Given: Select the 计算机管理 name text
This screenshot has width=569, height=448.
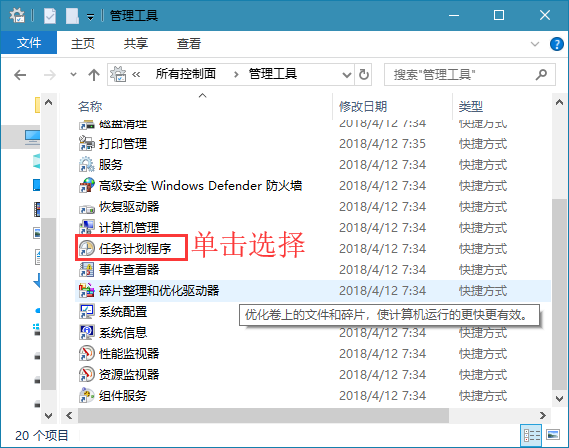Looking at the screenshot, I should tap(129, 227).
